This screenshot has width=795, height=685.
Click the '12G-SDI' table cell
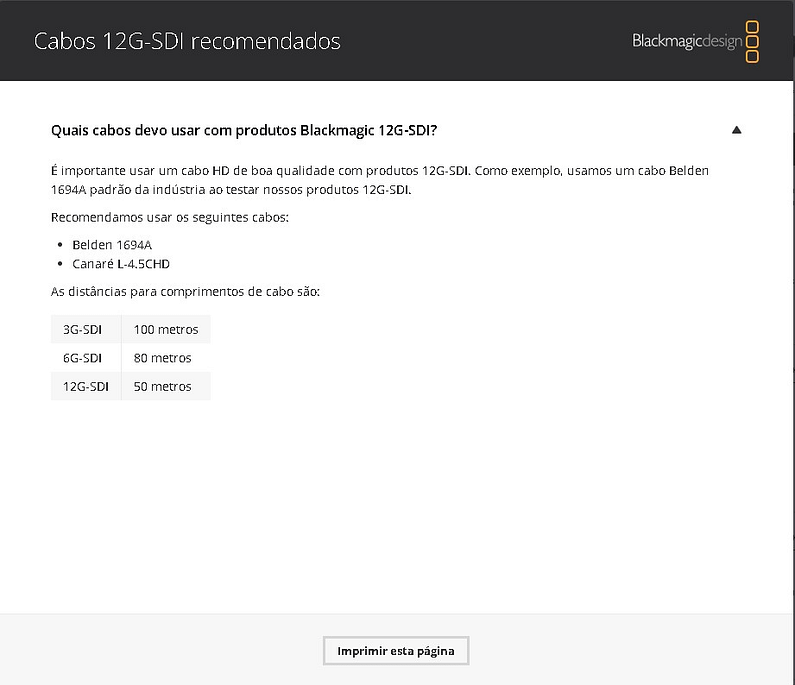[86, 386]
